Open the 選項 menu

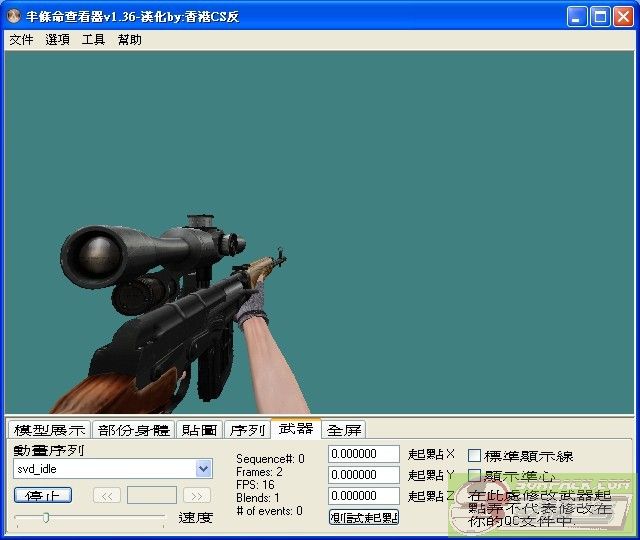pyautogui.click(x=57, y=40)
